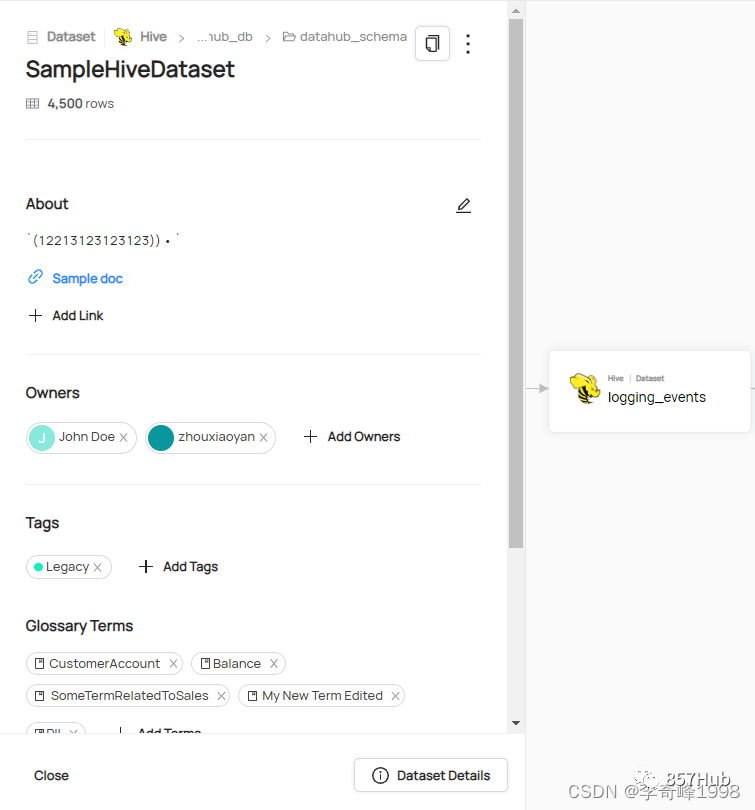Screen dimensions: 755x810
Task: Remove the Legacy tag
Action: coord(98,568)
